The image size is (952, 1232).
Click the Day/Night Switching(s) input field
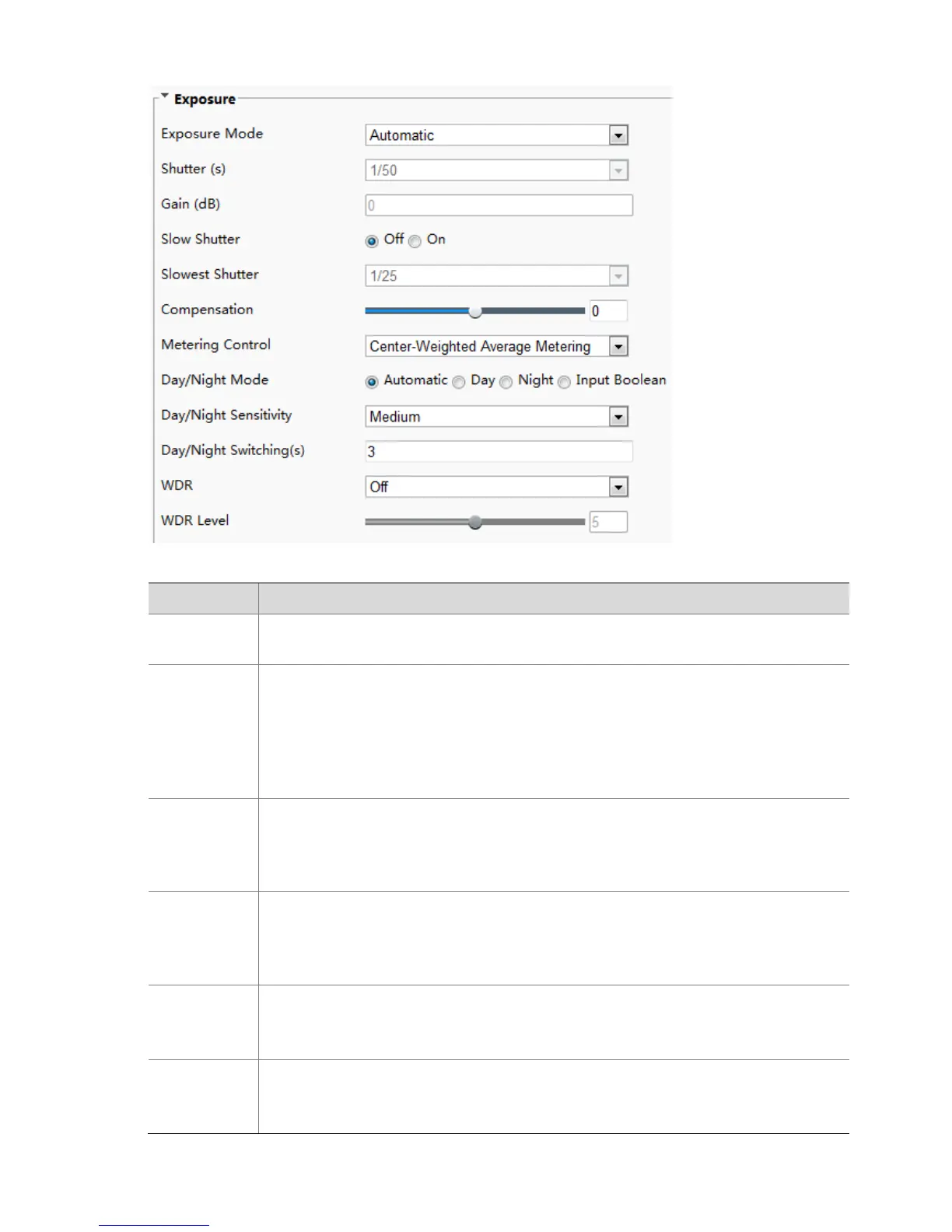pyautogui.click(x=499, y=451)
